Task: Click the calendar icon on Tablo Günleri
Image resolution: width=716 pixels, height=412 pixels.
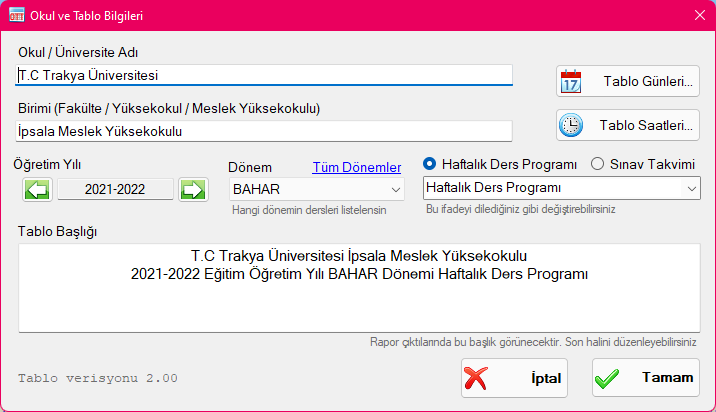Action: point(571,82)
